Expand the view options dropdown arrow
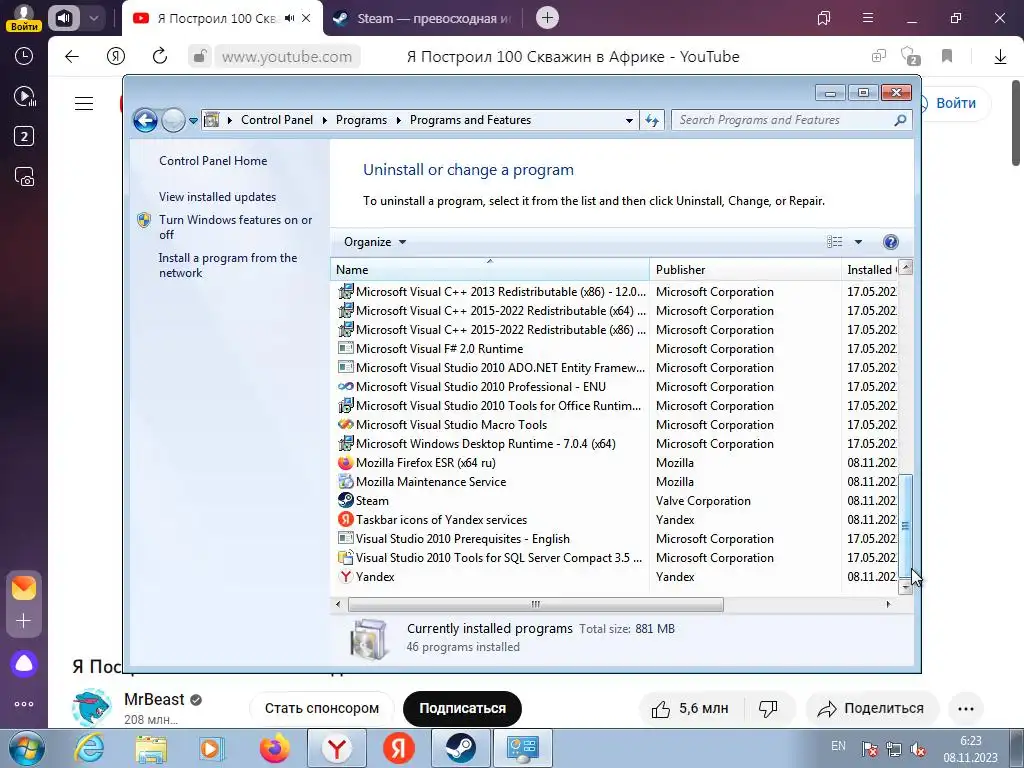Screen dimensions: 1024x768 (858, 242)
